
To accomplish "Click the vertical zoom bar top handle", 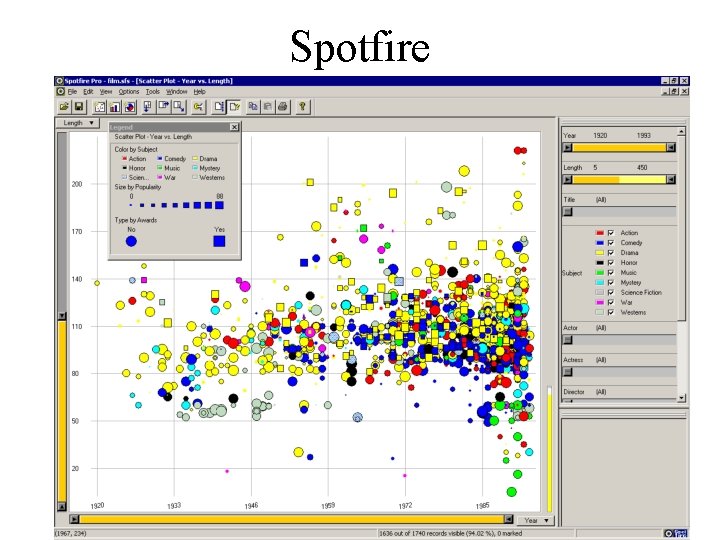I will pyautogui.click(x=62, y=316).
